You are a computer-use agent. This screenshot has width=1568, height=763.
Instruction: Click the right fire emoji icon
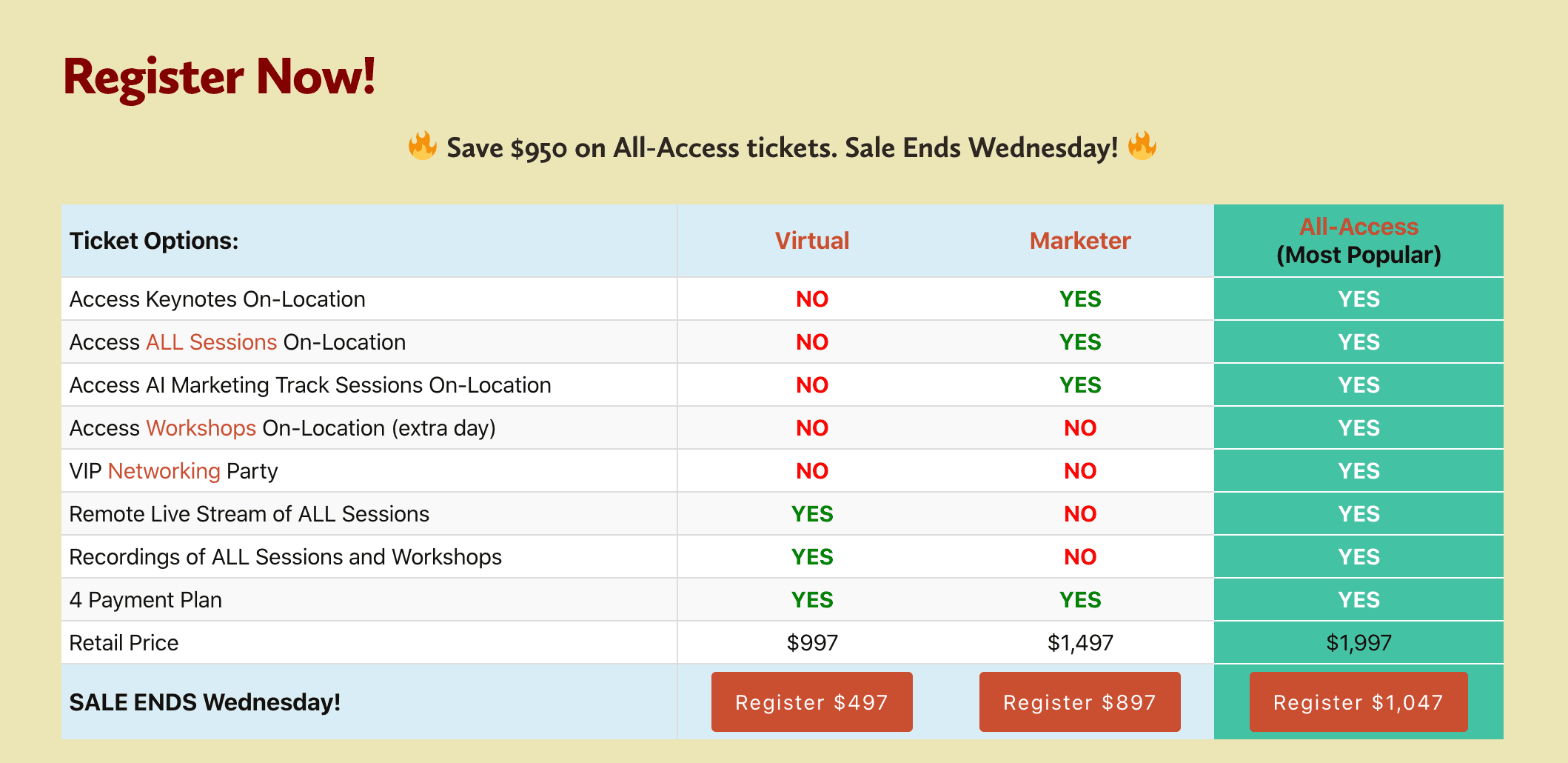[1142, 146]
